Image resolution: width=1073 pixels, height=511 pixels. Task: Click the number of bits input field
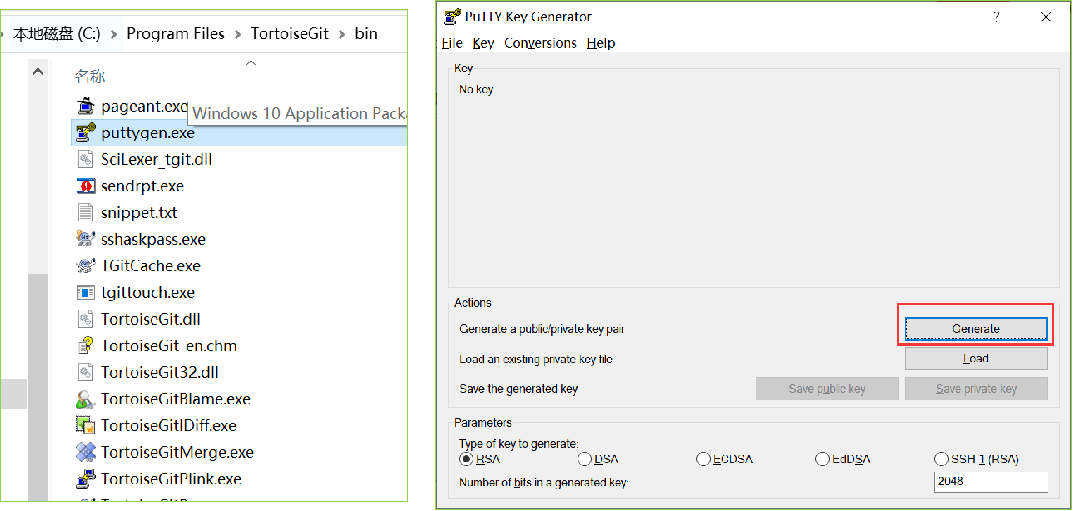pyautogui.click(x=991, y=481)
